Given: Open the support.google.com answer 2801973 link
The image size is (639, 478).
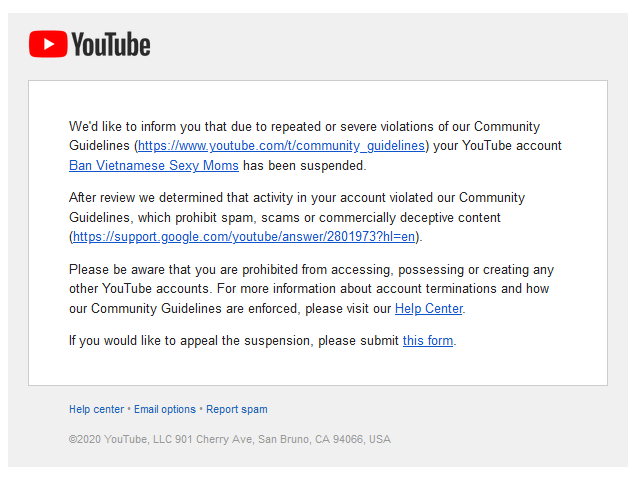Looking at the screenshot, I should [244, 236].
